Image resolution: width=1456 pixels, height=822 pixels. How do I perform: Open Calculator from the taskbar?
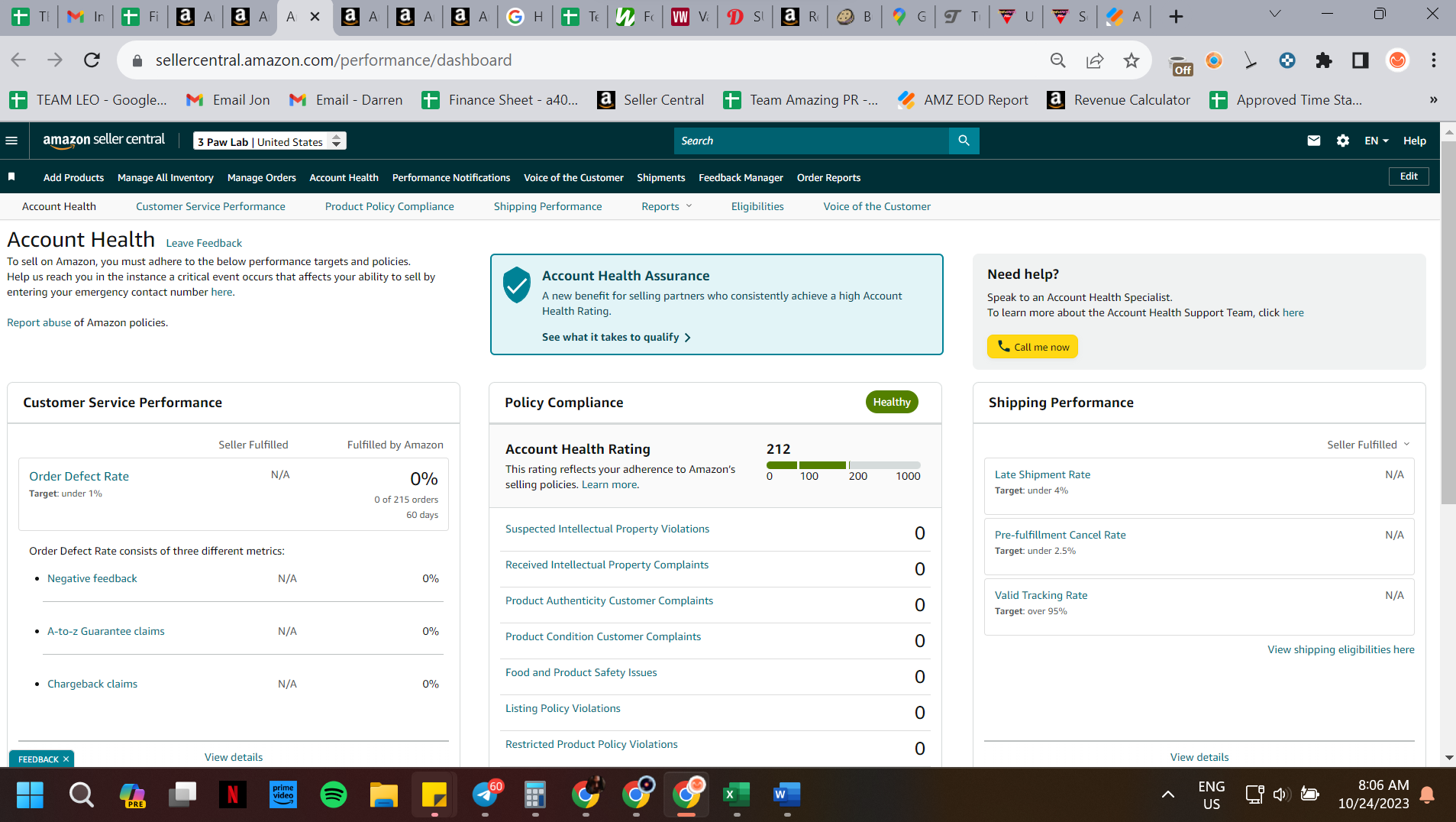pos(535,795)
